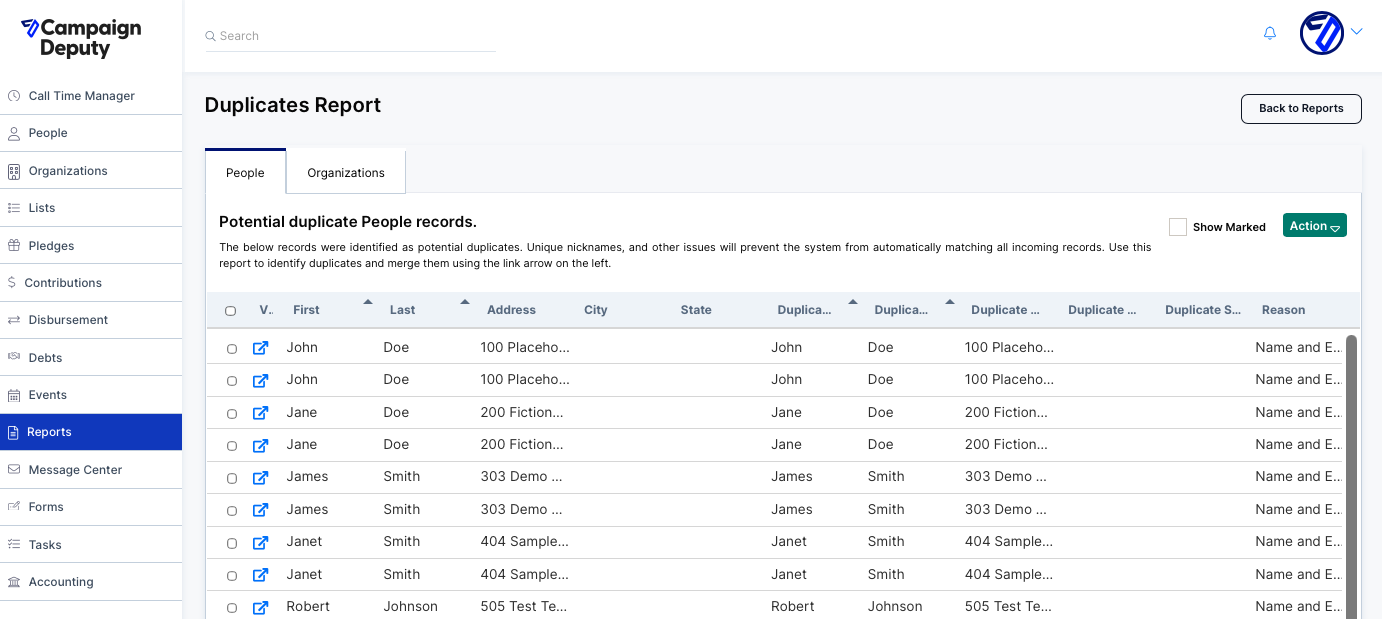Select the Robert Johnson row checkbox
Viewport: 1382px width, 619px height.
point(232,608)
